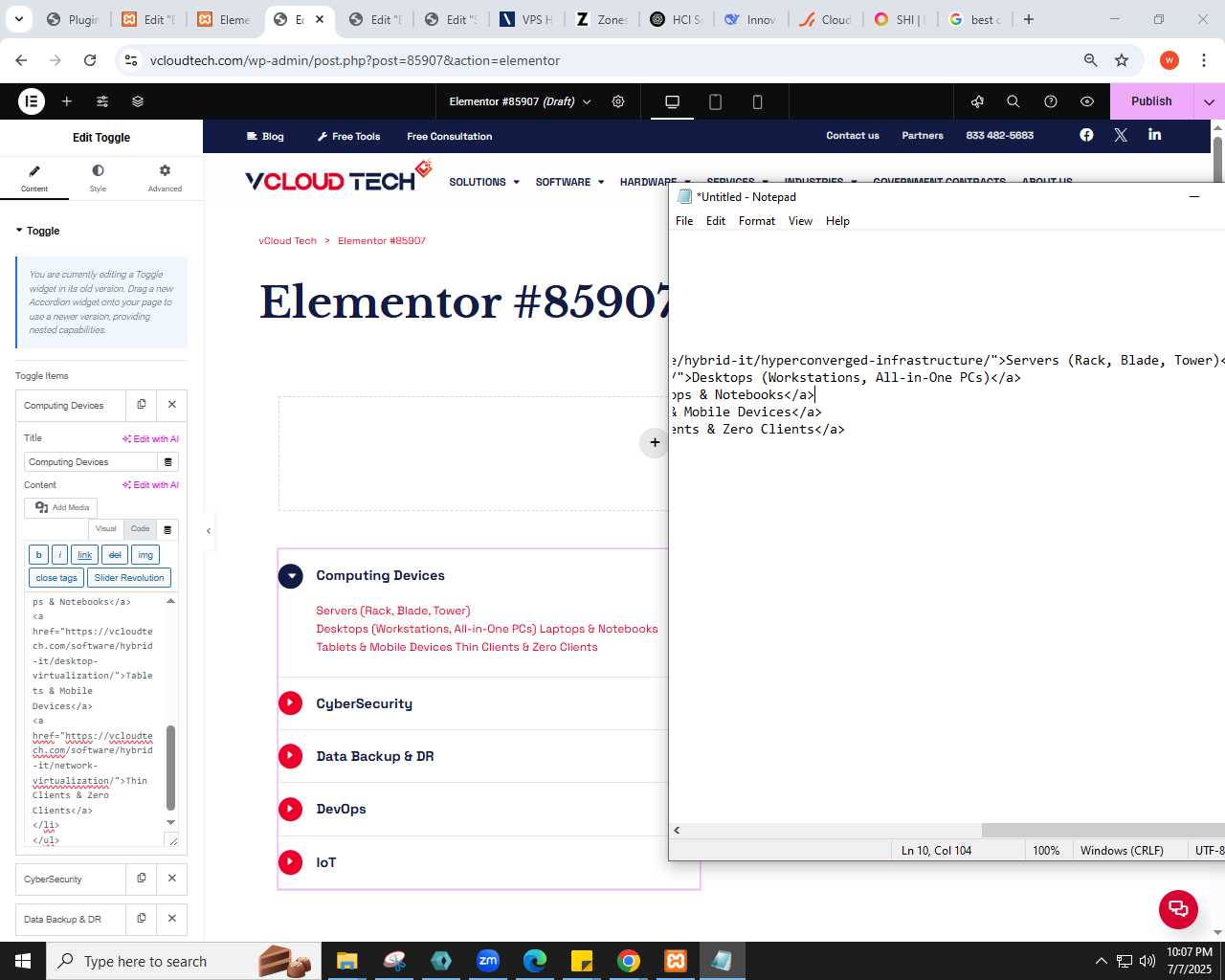Insert italic tag with i button
Image resolution: width=1225 pixels, height=980 pixels.
(59, 555)
